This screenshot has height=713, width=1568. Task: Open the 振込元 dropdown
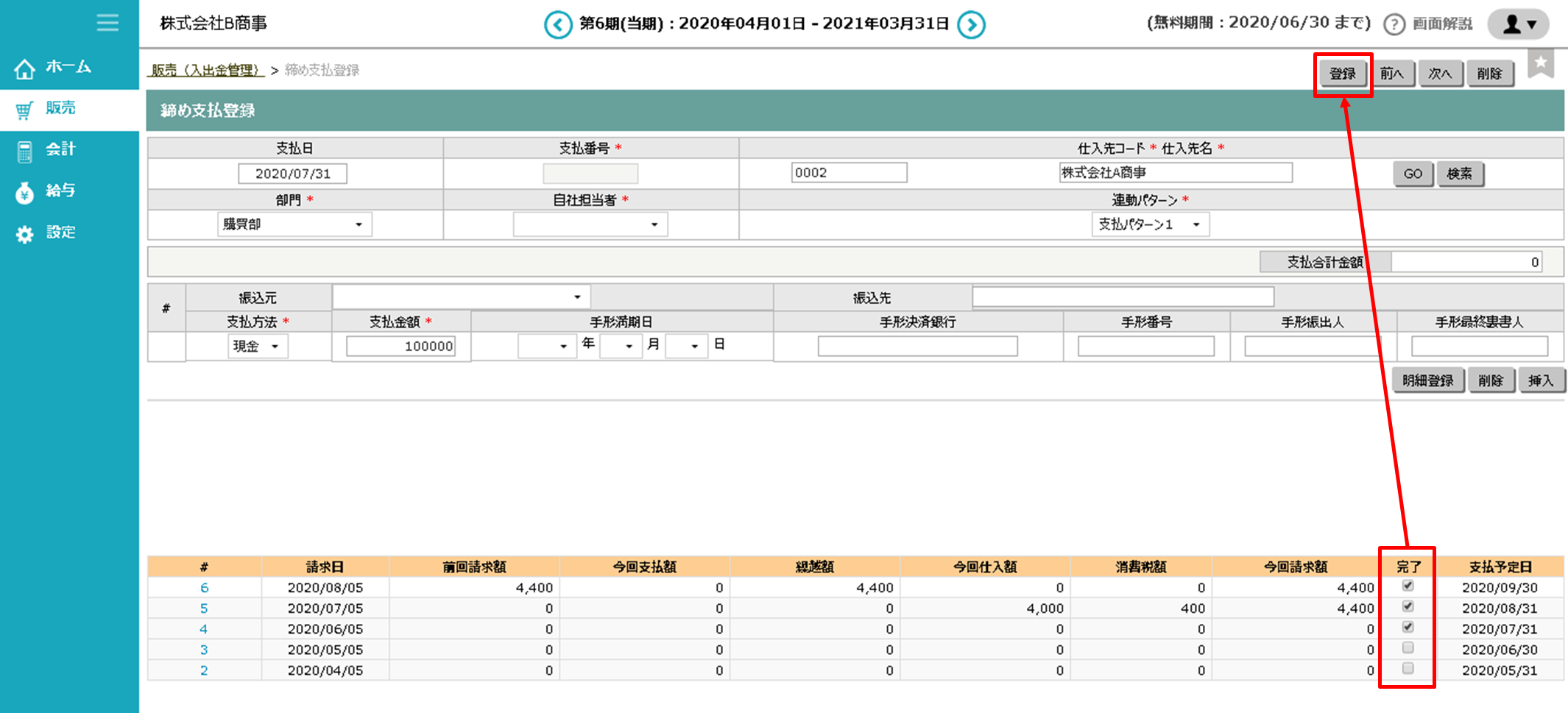[461, 297]
